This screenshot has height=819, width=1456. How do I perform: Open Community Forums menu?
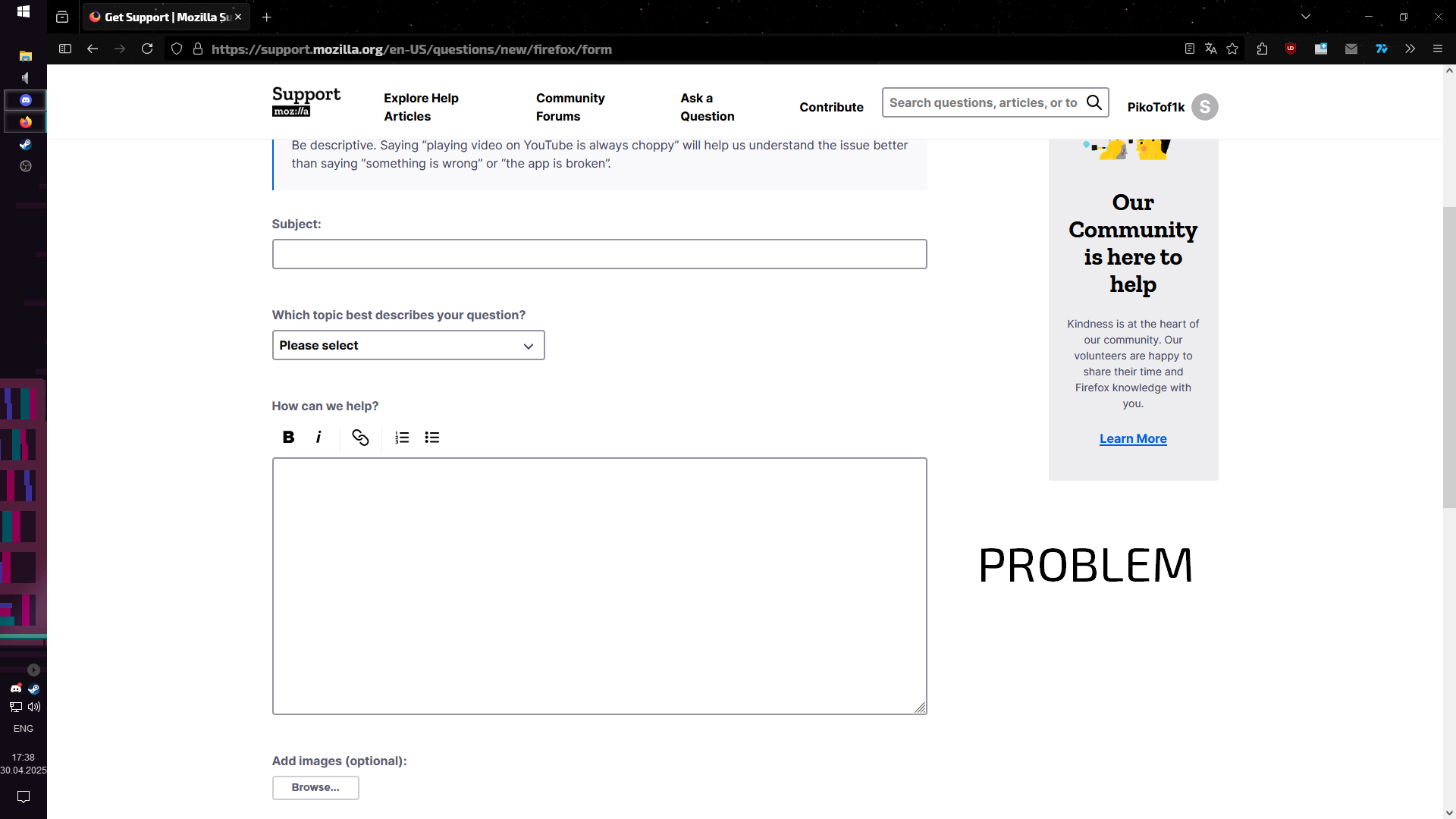click(570, 107)
